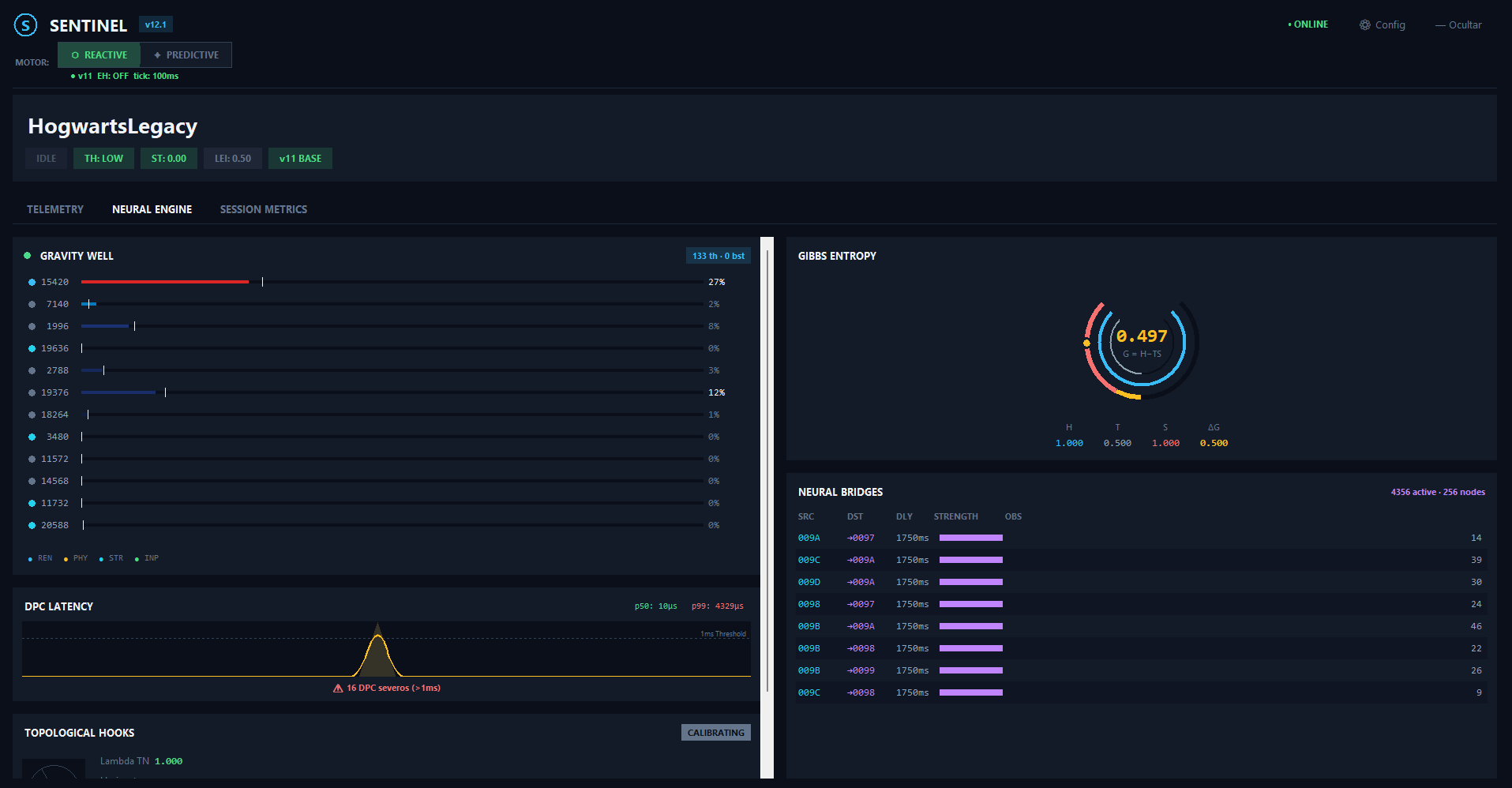
Task: Click the blue load bar for 1996
Action: (x=105, y=326)
